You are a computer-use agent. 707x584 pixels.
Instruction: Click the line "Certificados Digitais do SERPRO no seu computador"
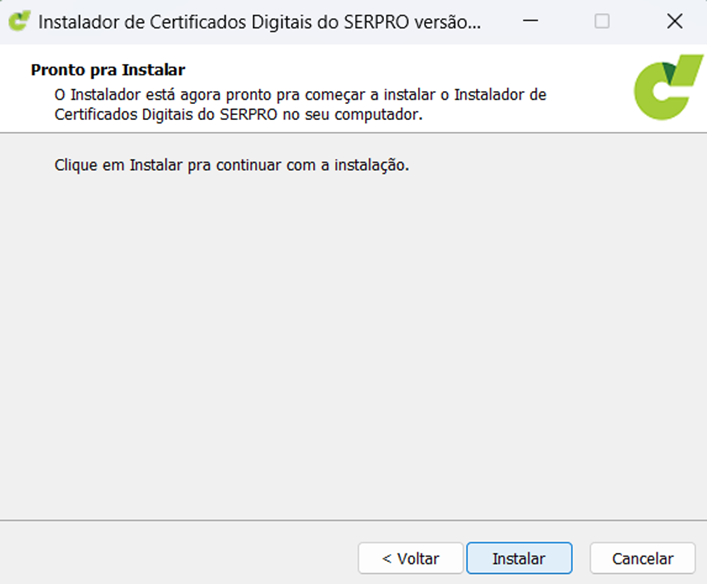(238, 114)
